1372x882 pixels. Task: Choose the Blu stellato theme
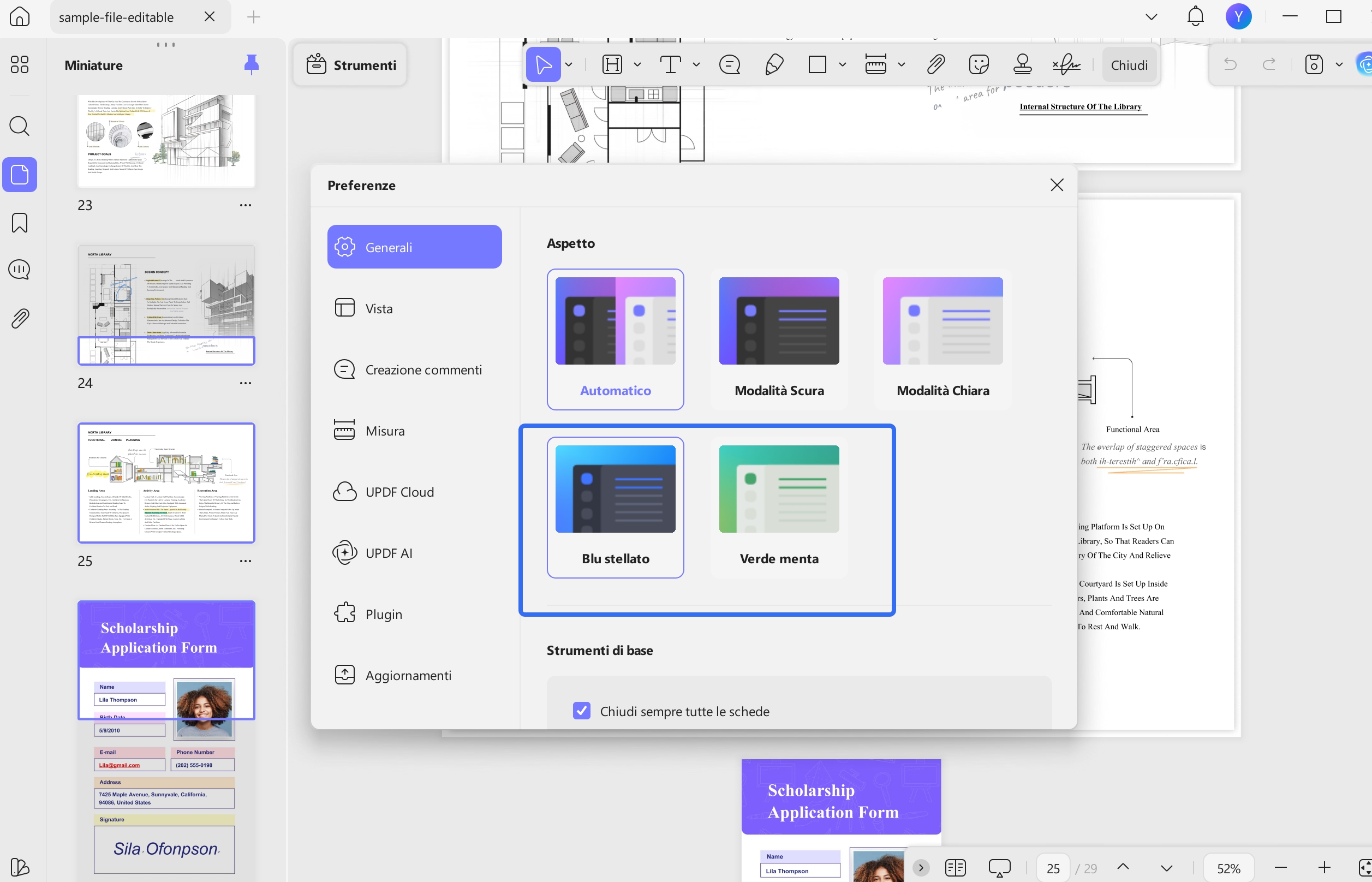tap(615, 508)
